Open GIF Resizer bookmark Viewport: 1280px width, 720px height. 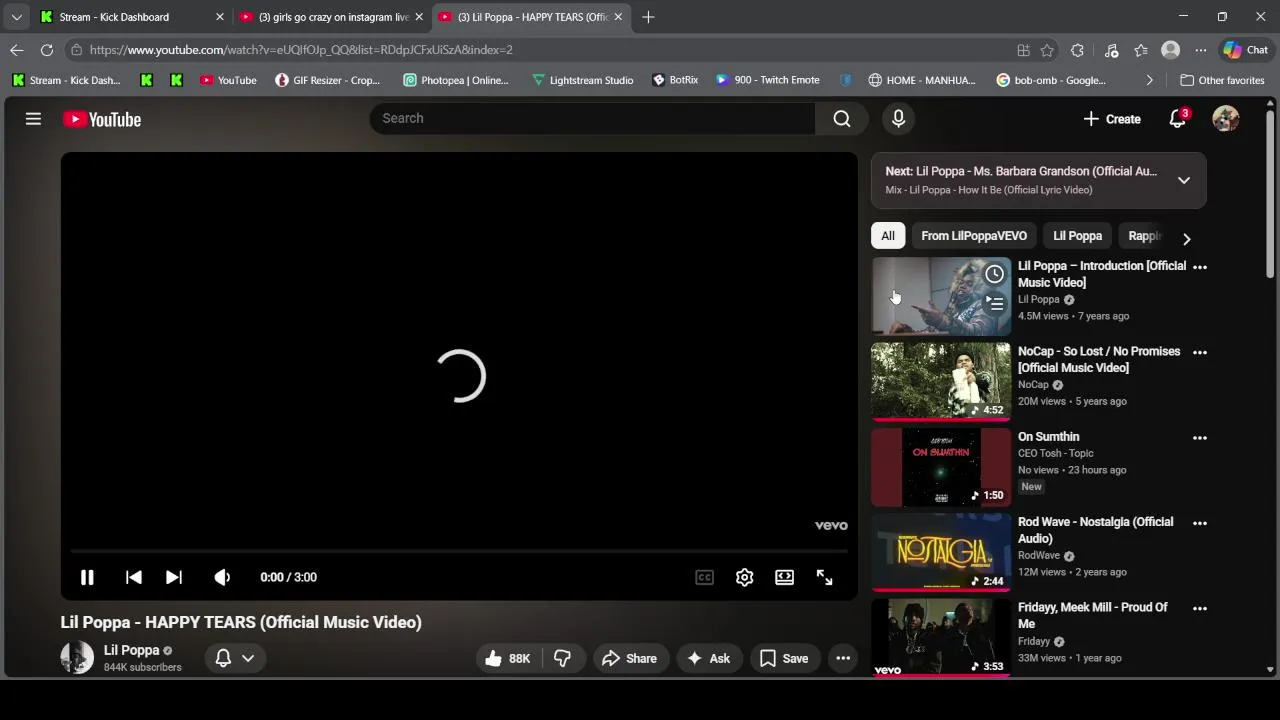click(x=328, y=80)
